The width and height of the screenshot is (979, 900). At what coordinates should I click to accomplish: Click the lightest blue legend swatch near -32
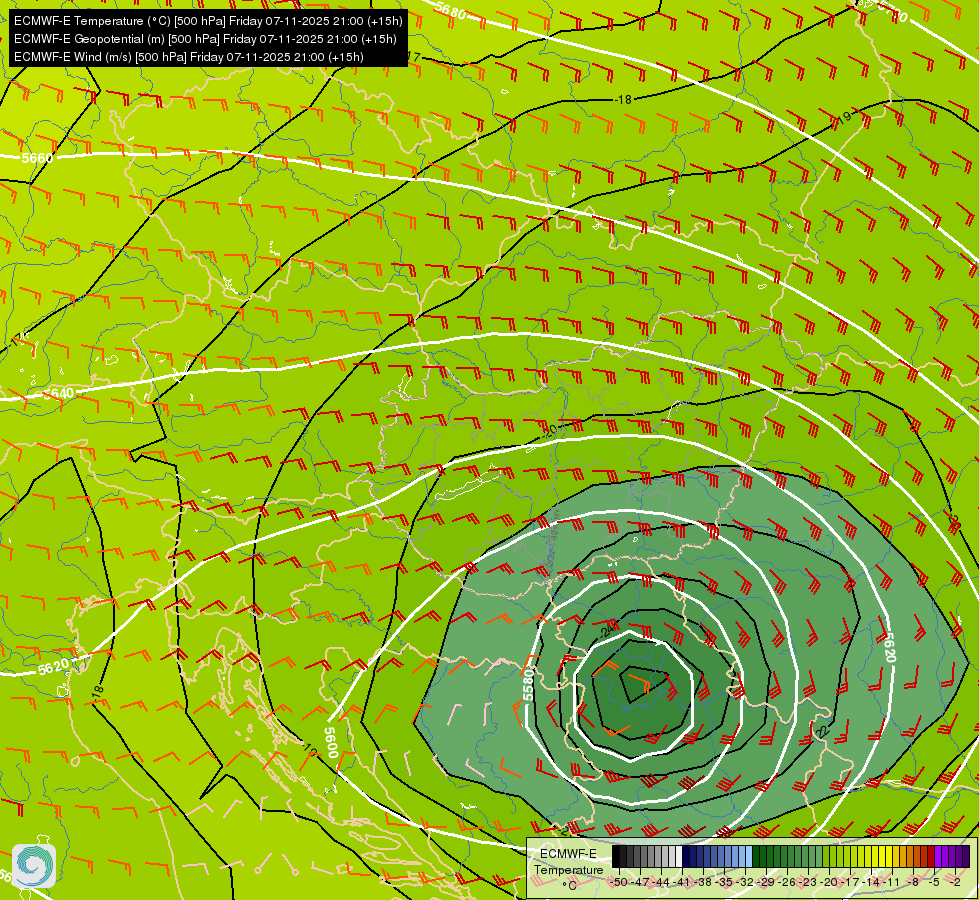click(x=749, y=856)
